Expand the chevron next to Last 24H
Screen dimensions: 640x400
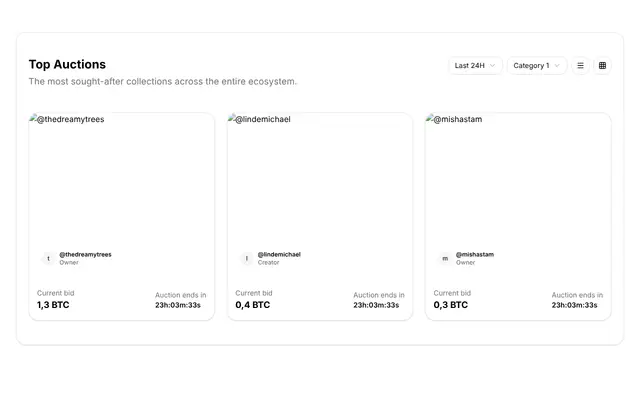pos(492,65)
